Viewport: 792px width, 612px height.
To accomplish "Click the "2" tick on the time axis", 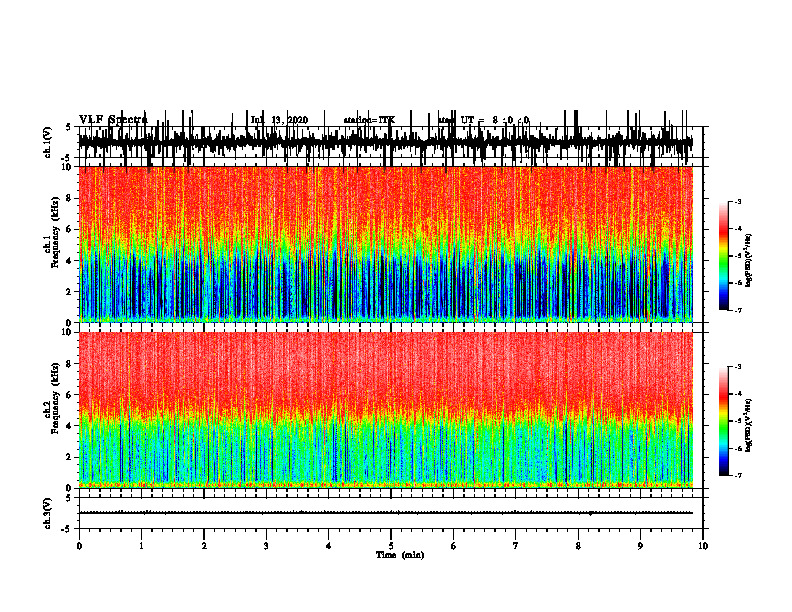I will [x=204, y=546].
